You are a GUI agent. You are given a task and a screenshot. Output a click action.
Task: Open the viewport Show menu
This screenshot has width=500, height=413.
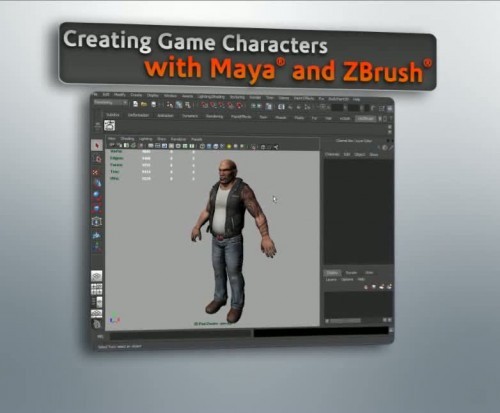[x=161, y=139]
